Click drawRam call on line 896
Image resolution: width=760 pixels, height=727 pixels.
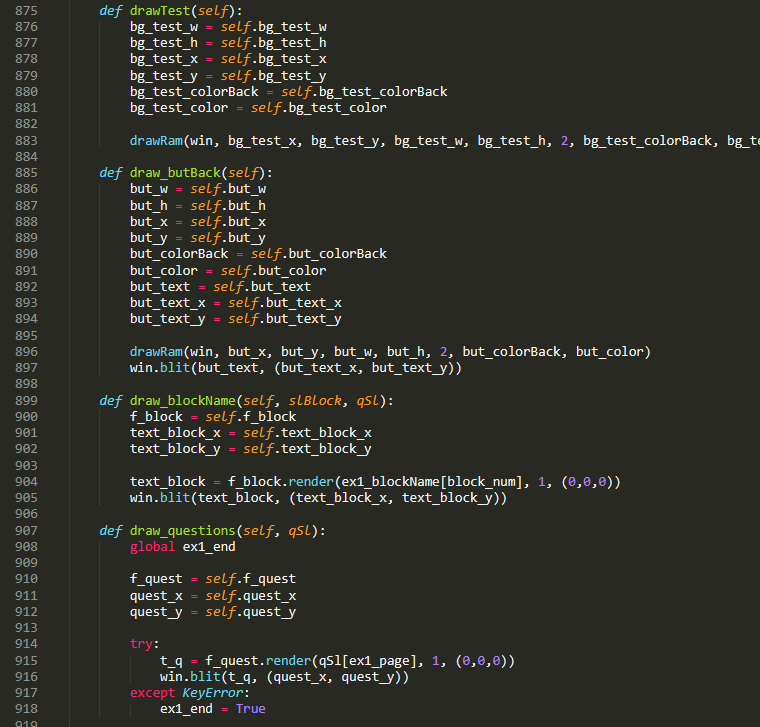[156, 351]
